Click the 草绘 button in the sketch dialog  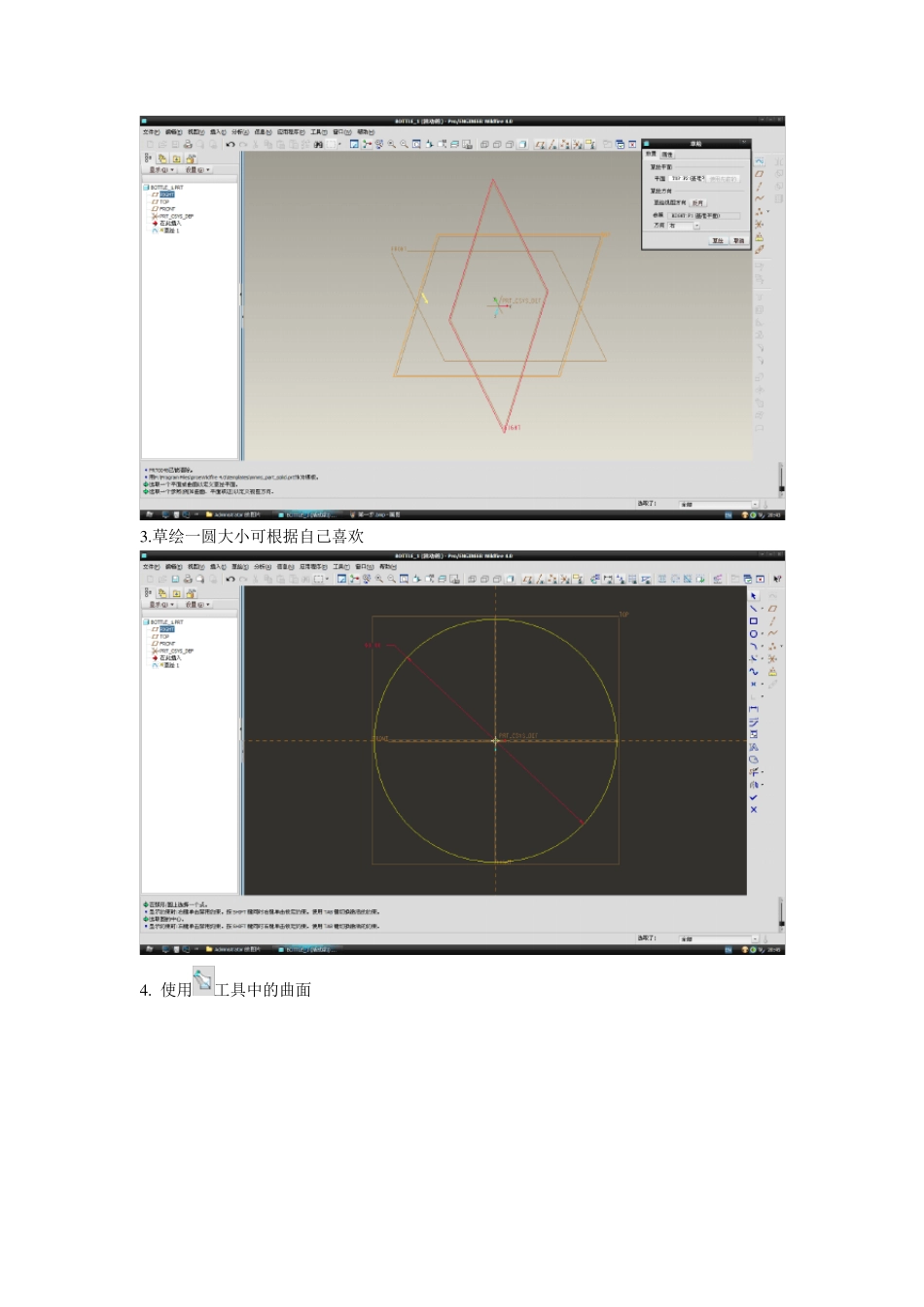click(718, 240)
